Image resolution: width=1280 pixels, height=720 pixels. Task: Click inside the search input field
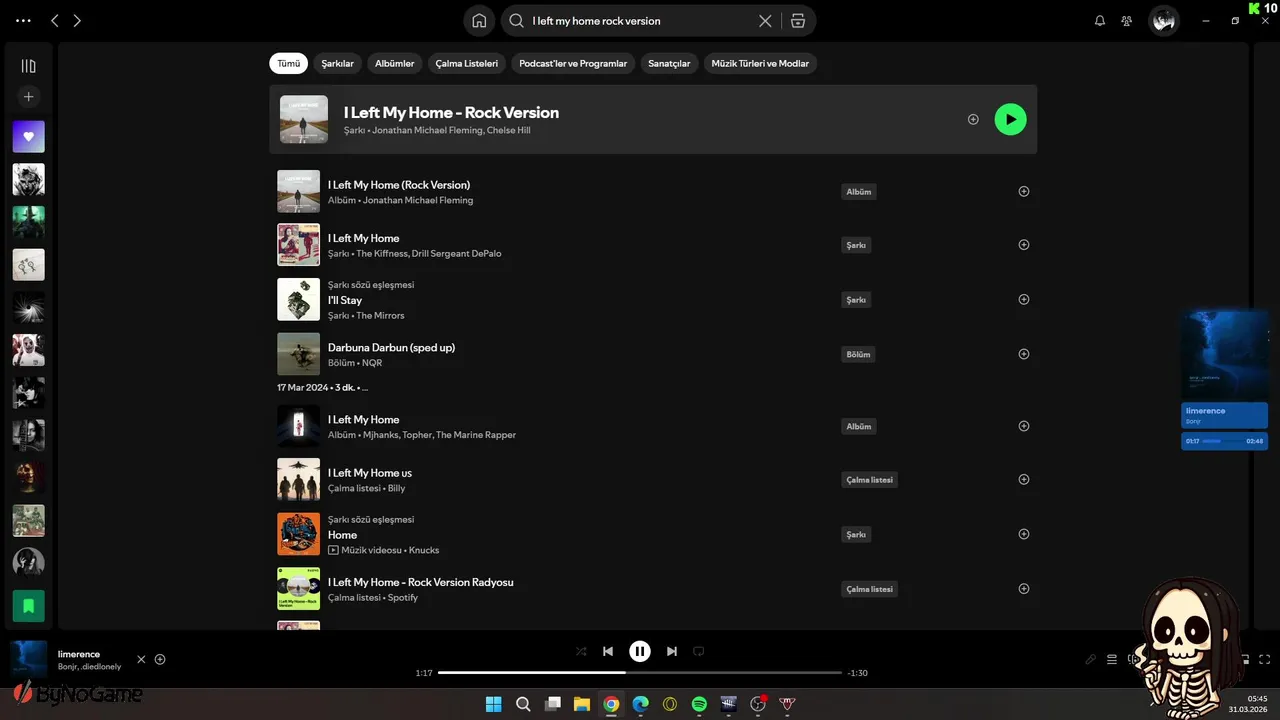(640, 21)
